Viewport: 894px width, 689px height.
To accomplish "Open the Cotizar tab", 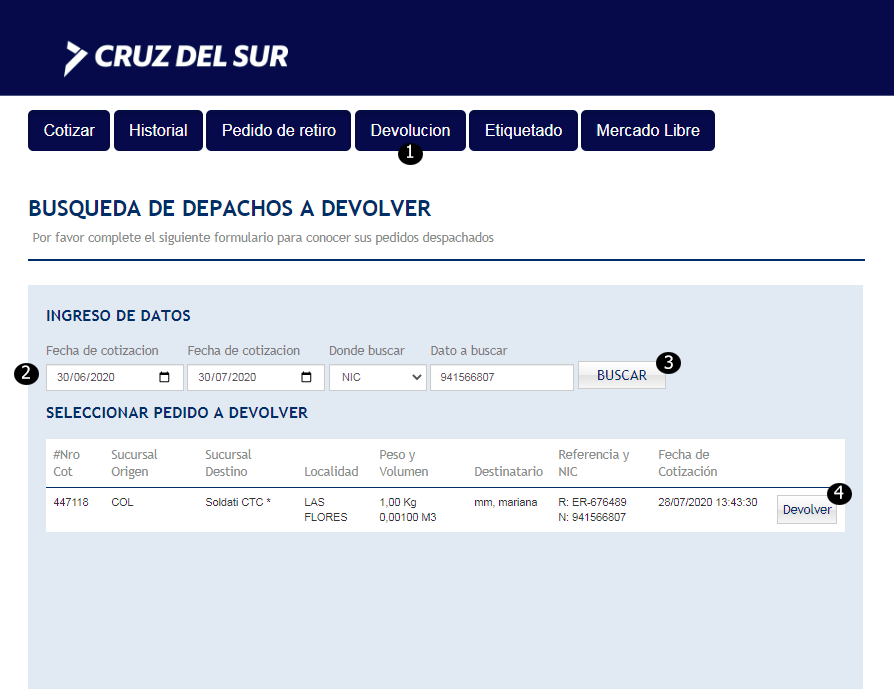I will (69, 131).
